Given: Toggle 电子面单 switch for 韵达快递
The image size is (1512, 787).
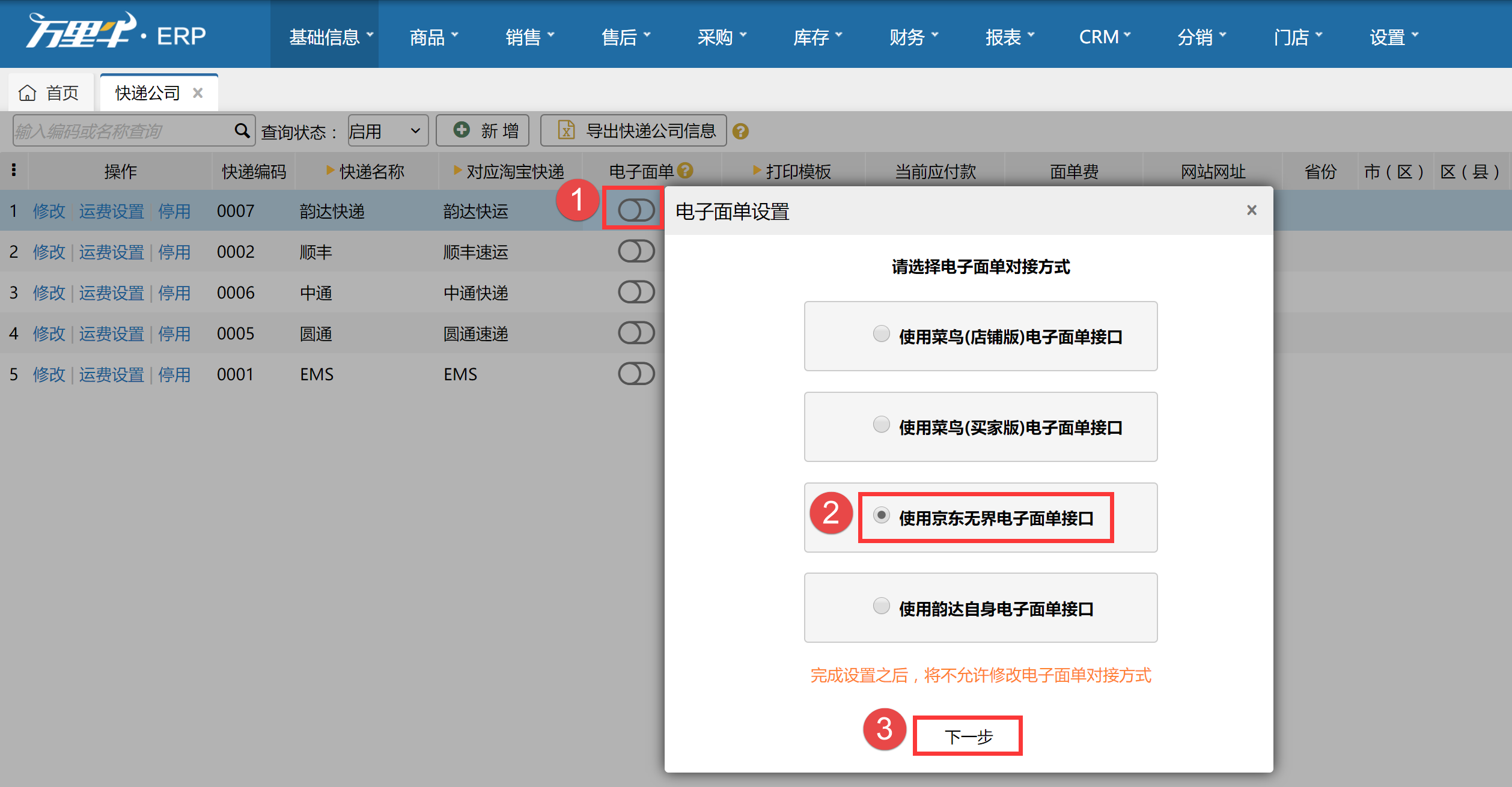Looking at the screenshot, I should click(x=636, y=210).
